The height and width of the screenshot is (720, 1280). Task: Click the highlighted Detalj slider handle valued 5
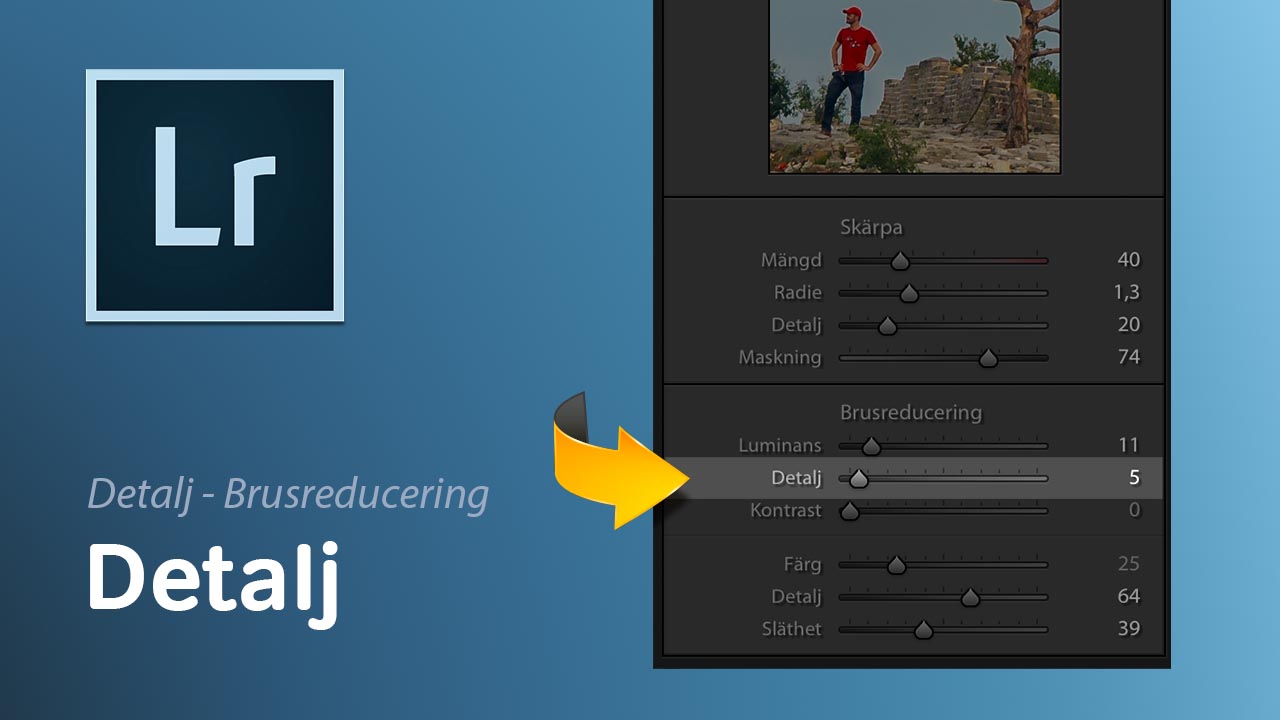[x=858, y=479]
